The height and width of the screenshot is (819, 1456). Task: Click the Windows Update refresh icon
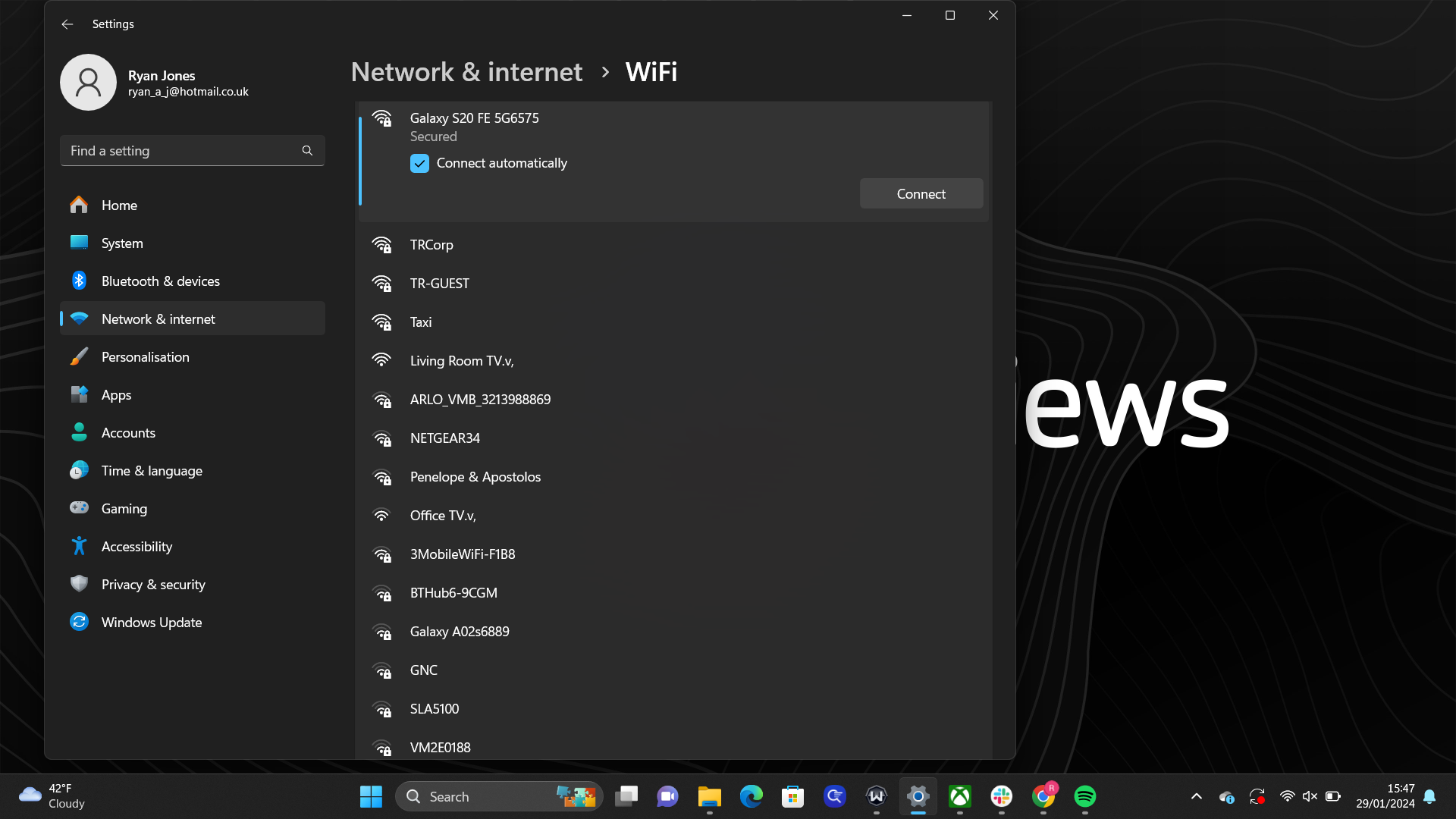pyautogui.click(x=80, y=622)
